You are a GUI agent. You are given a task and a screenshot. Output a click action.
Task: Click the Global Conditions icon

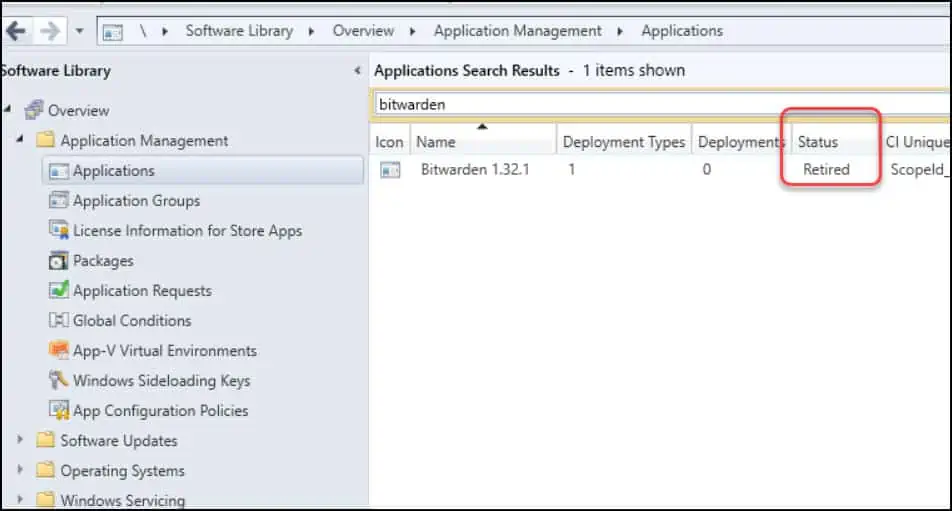click(59, 320)
